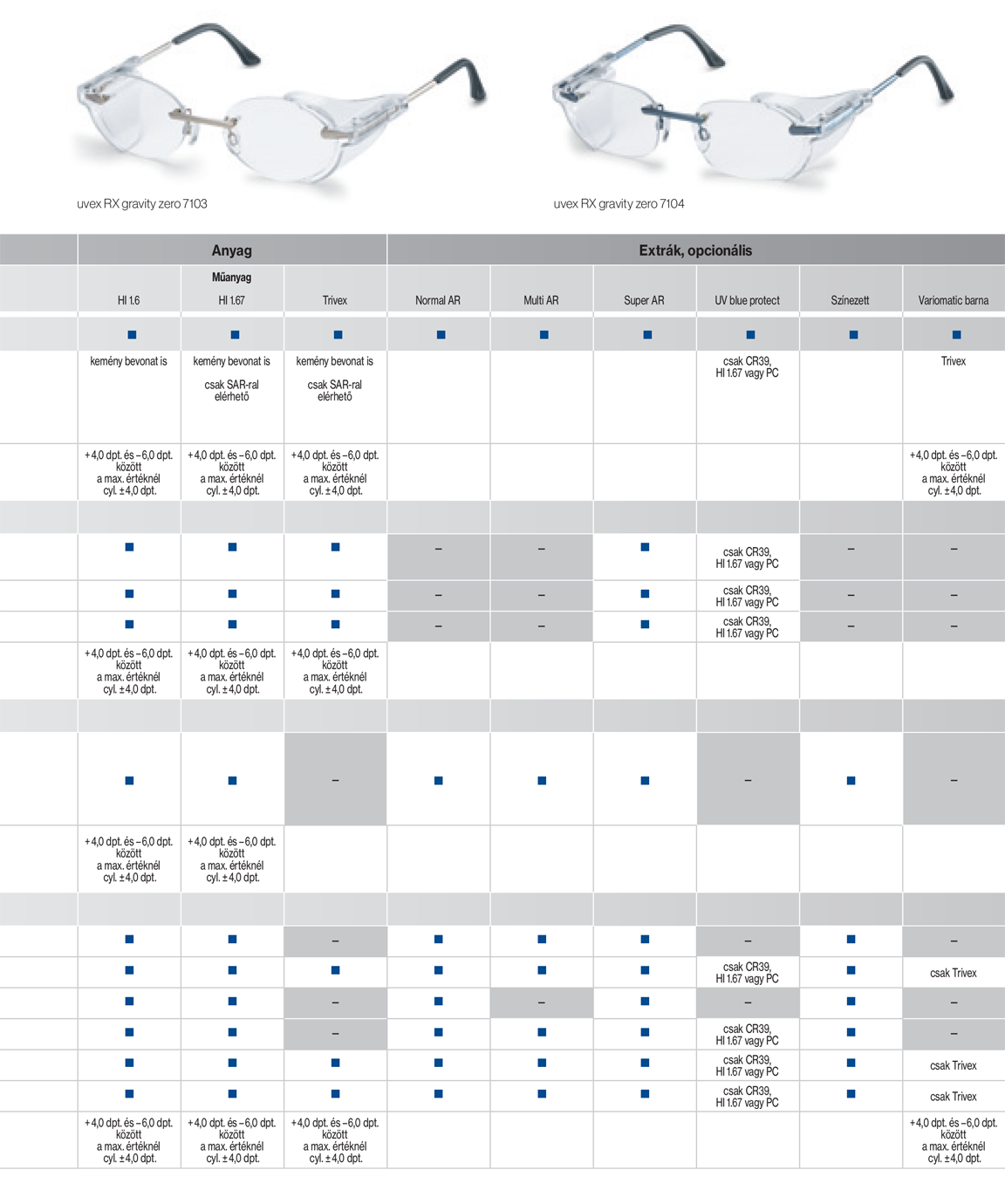Image resolution: width=1005 pixels, height=1204 pixels.
Task: Click the blue square directly beneath 'UV blue protect' header
Action: coord(750,335)
